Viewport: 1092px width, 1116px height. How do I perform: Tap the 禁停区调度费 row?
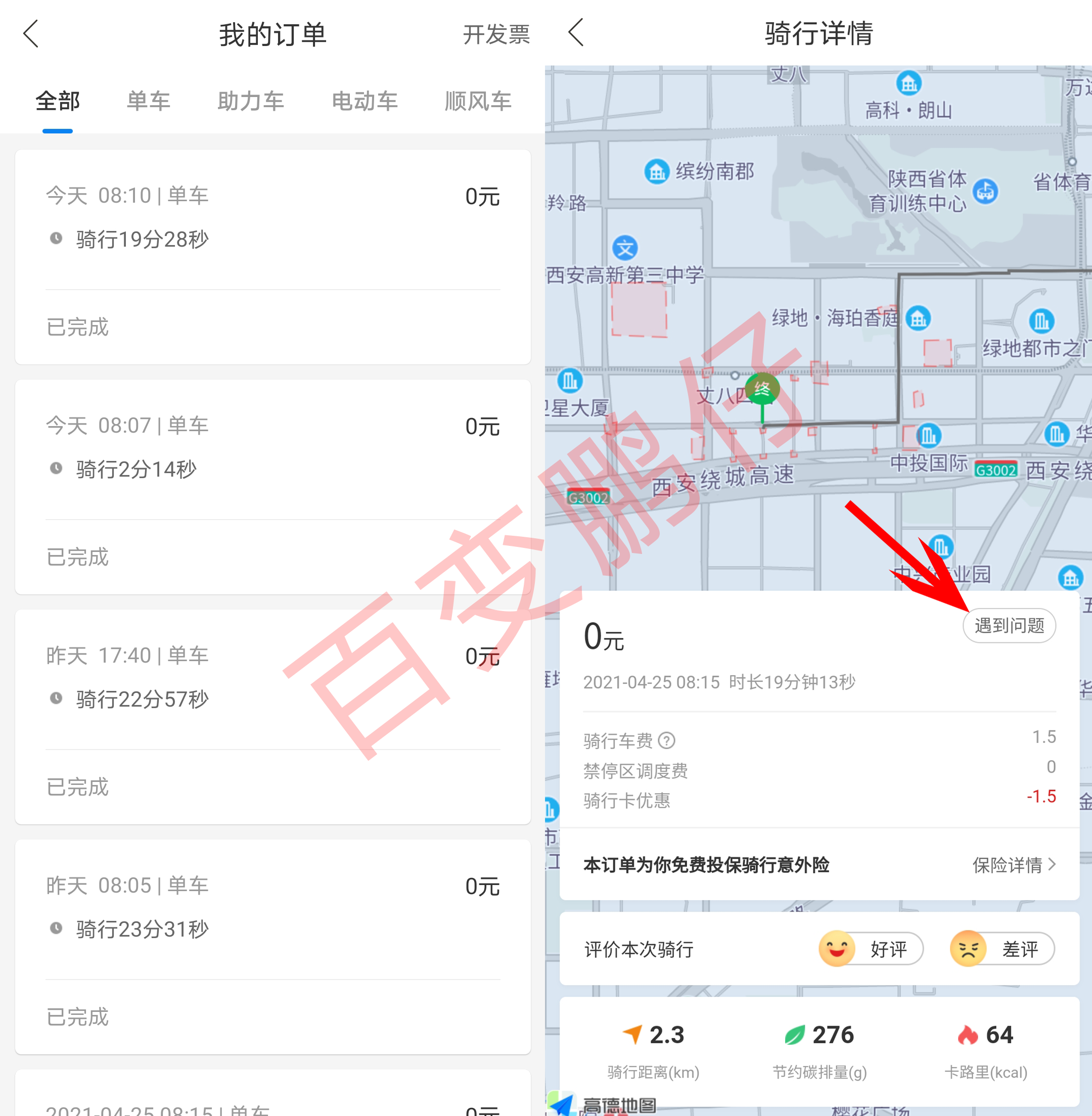tap(820, 770)
